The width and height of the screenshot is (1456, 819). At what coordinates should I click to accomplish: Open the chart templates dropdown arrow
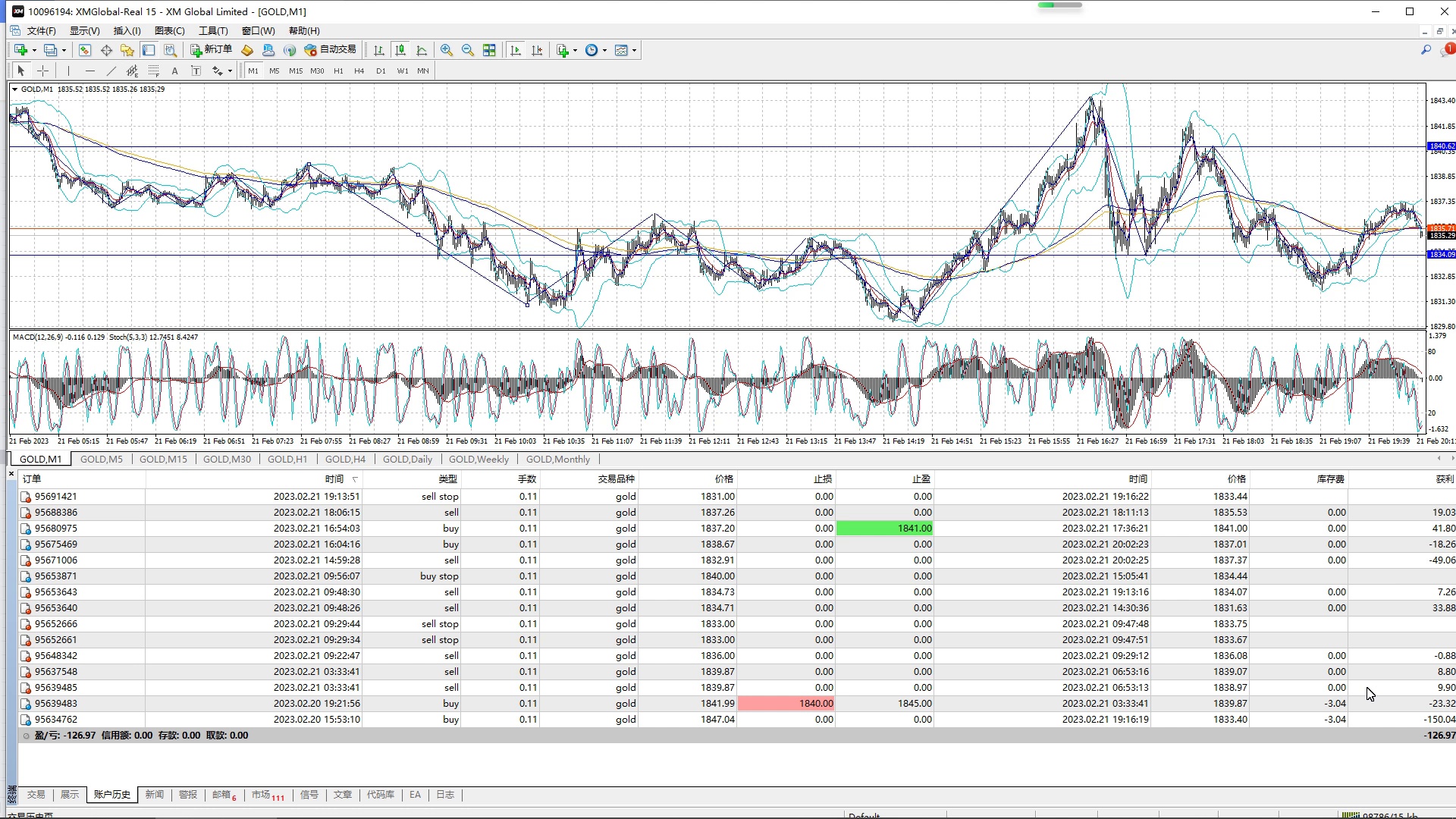[634, 50]
